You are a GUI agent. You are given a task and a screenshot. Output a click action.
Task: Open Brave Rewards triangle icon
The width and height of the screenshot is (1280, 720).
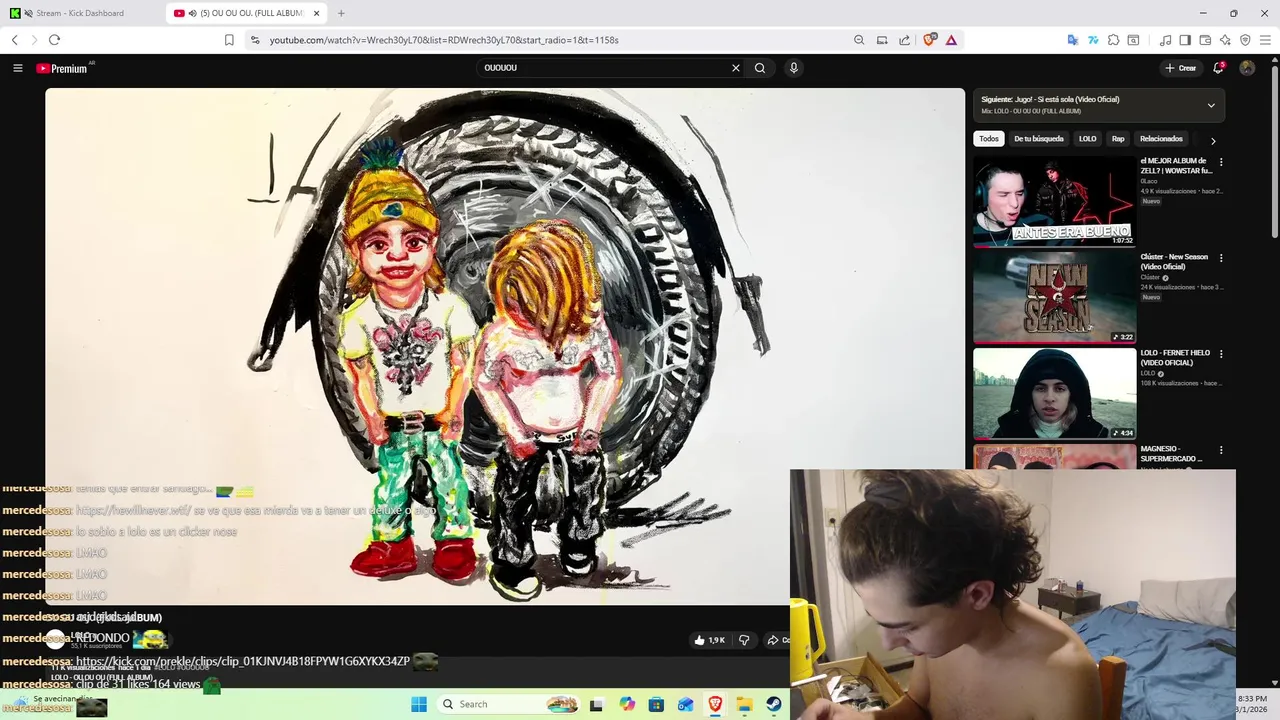click(951, 40)
